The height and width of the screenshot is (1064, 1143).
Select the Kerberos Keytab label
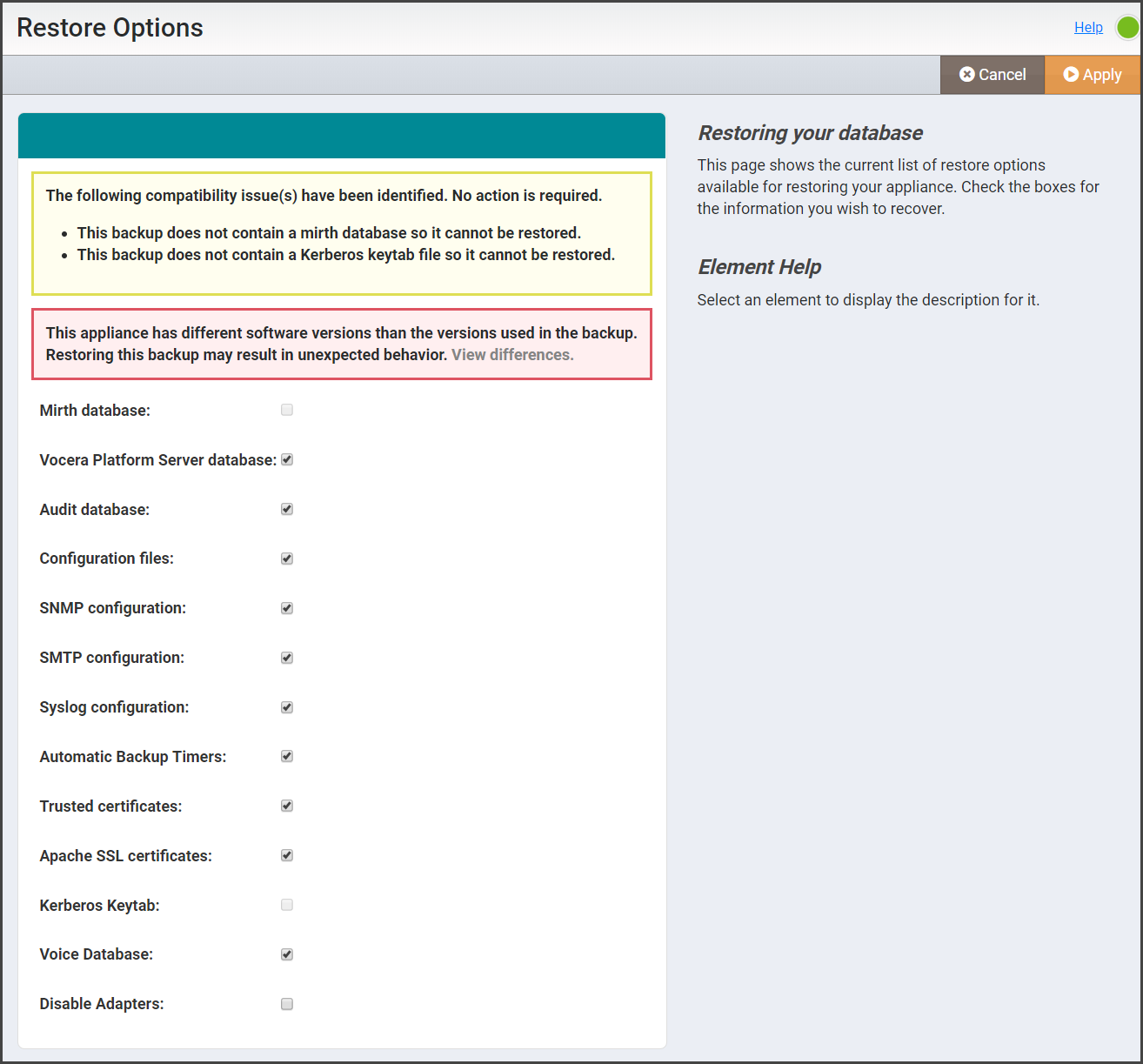98,905
